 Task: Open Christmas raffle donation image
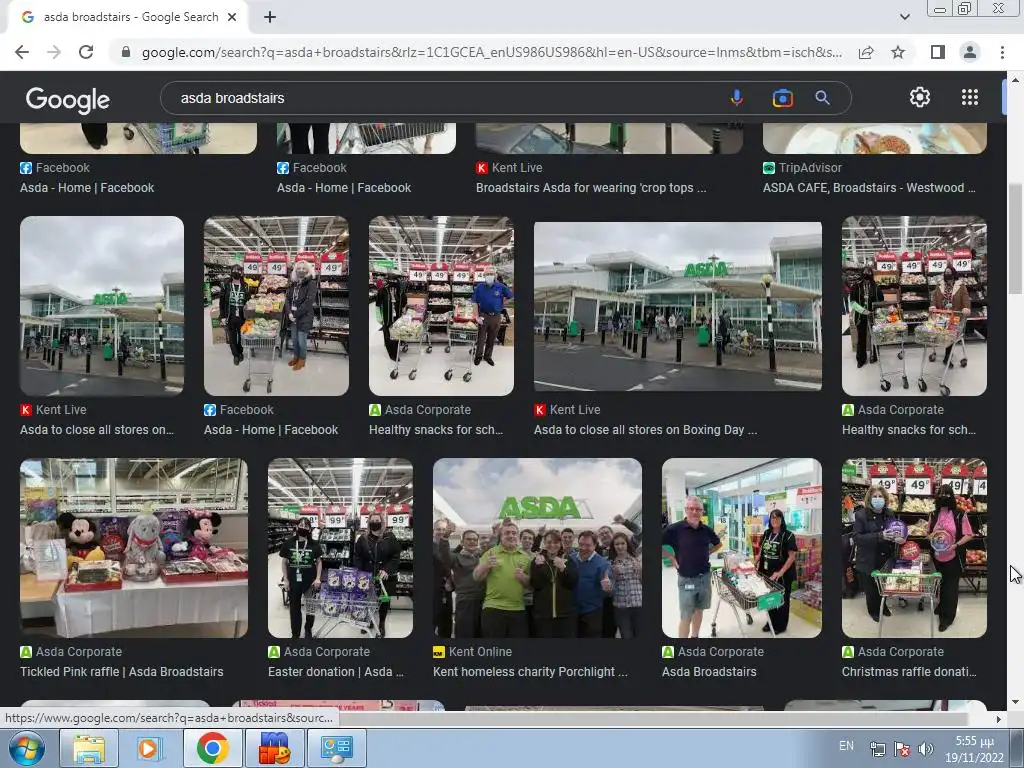point(914,547)
